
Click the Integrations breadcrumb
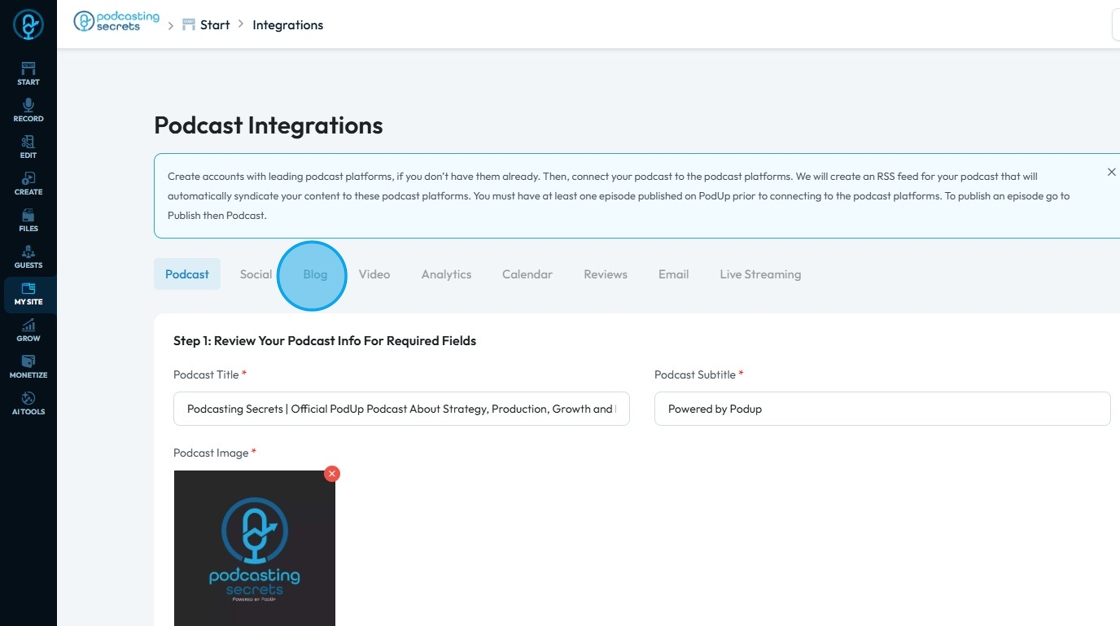(x=288, y=25)
